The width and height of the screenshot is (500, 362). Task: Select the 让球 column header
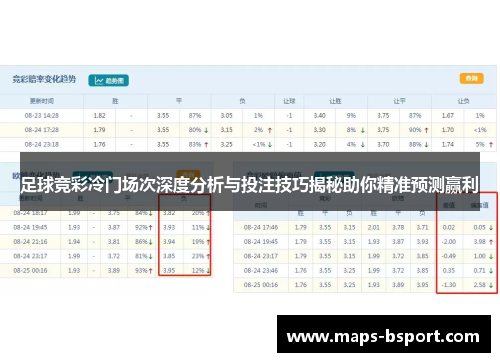(289, 101)
